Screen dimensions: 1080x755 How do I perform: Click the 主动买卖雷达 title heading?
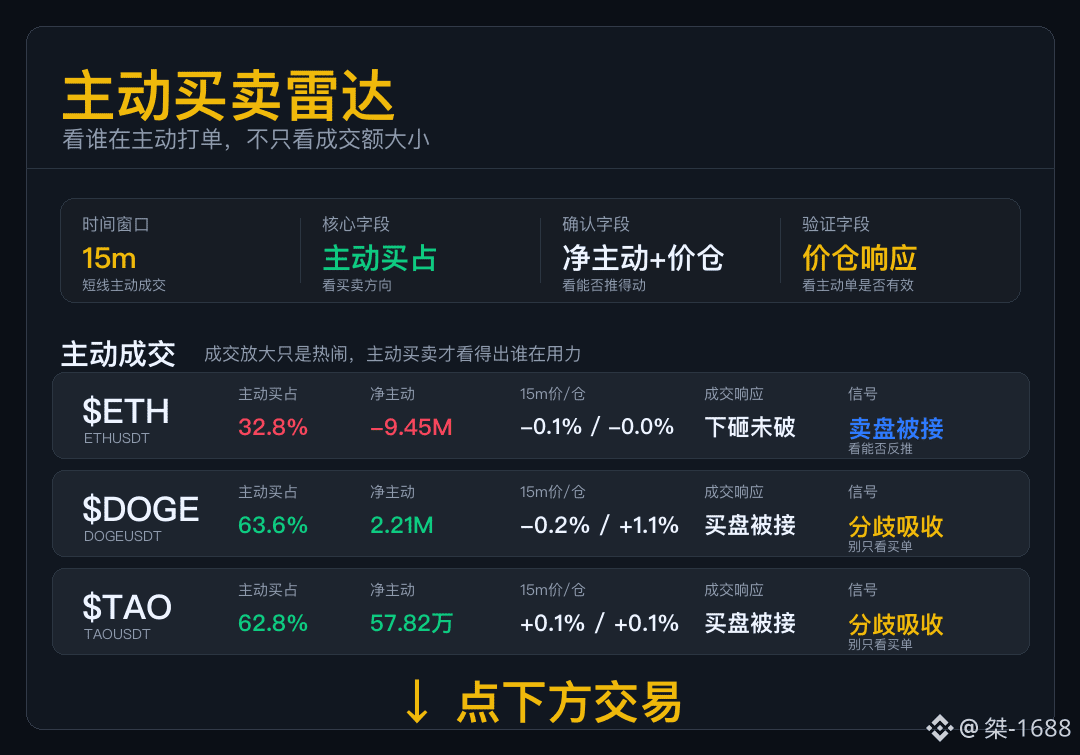click(228, 96)
